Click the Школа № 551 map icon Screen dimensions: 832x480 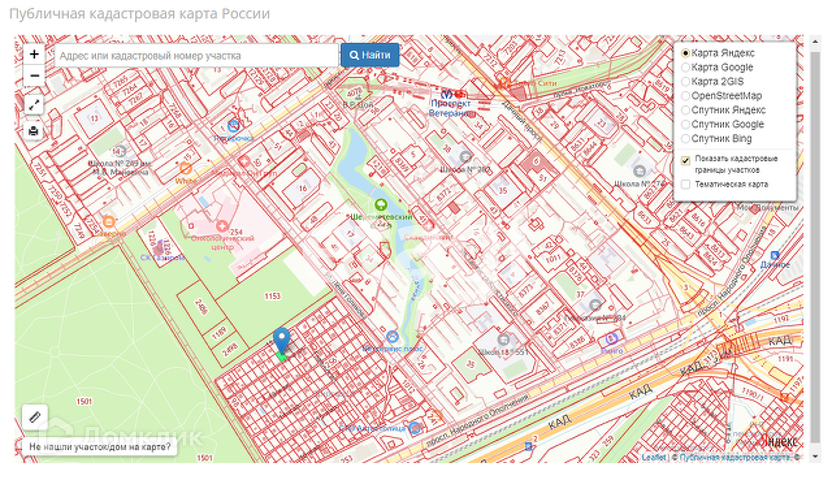[503, 339]
